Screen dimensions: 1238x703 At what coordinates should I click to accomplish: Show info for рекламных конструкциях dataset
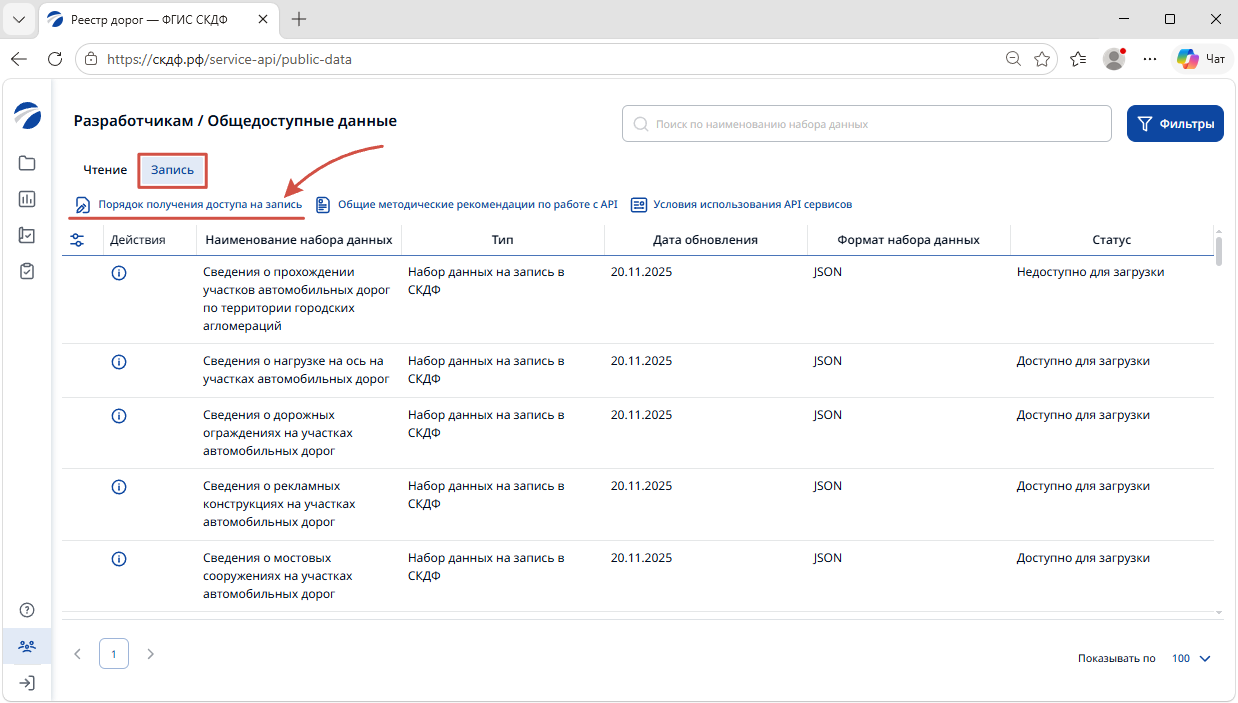pos(119,486)
